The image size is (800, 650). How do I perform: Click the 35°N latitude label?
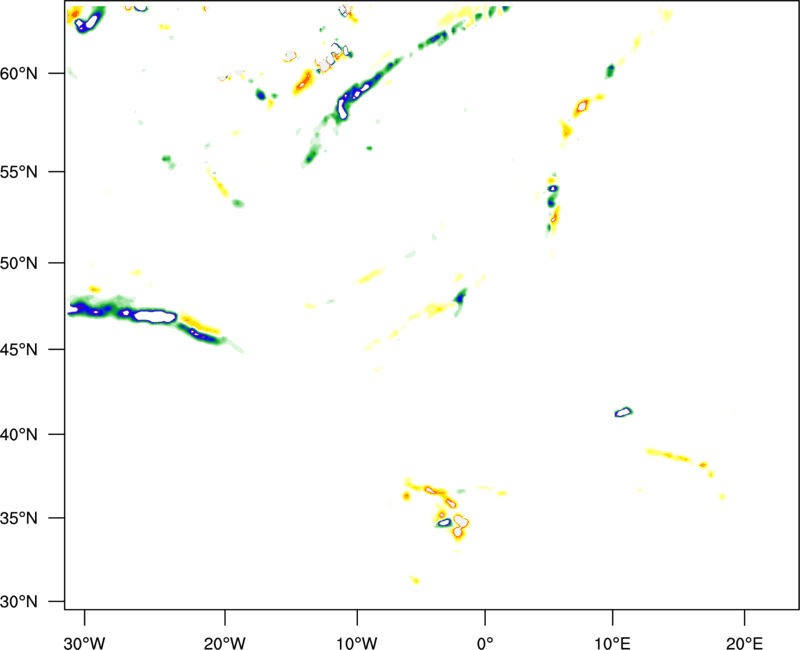click(19, 518)
